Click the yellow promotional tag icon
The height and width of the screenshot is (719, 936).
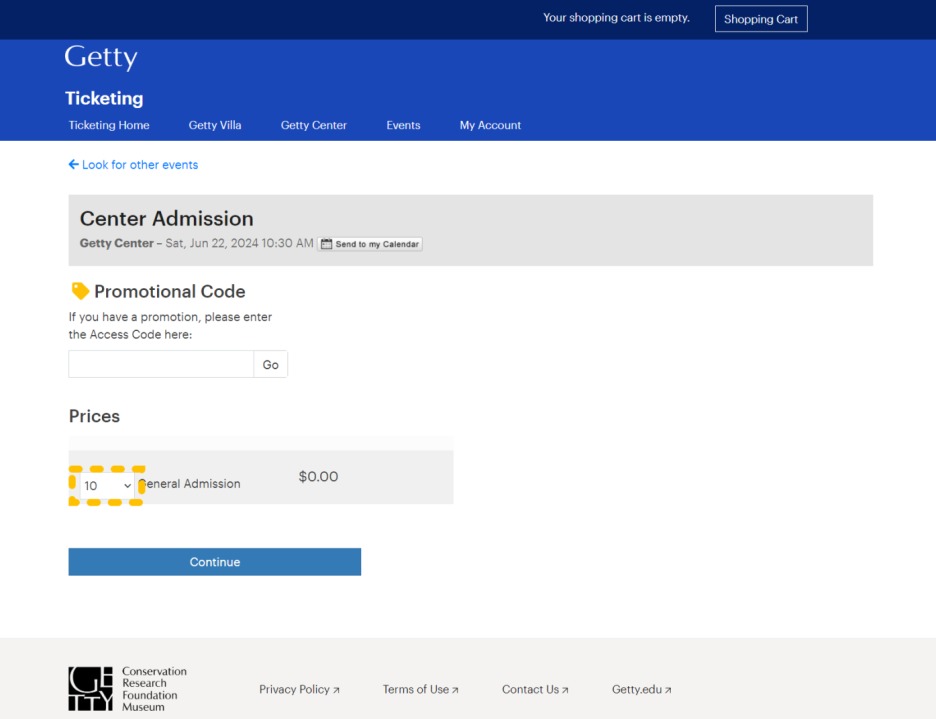click(x=80, y=291)
